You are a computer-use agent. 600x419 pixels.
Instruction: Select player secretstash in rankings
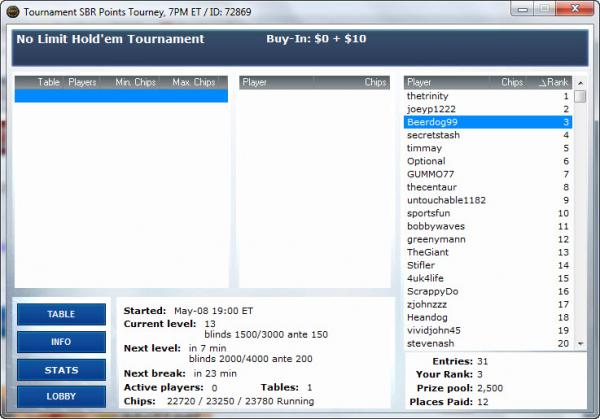pyautogui.click(x=434, y=135)
